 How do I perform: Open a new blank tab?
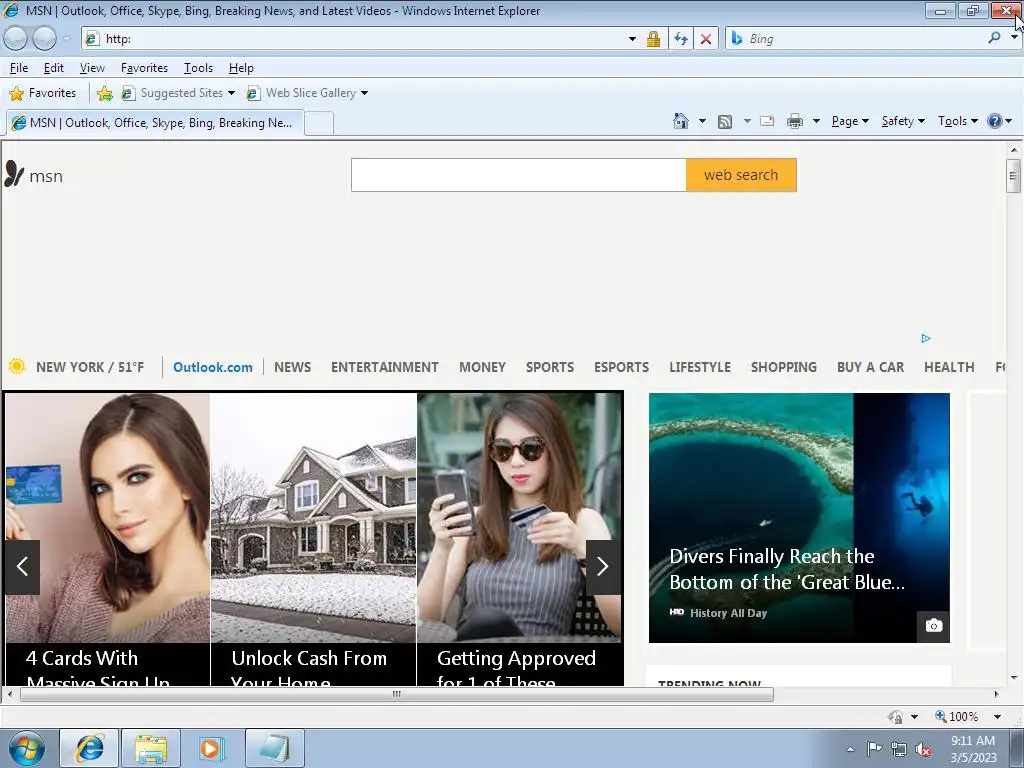[x=319, y=123]
